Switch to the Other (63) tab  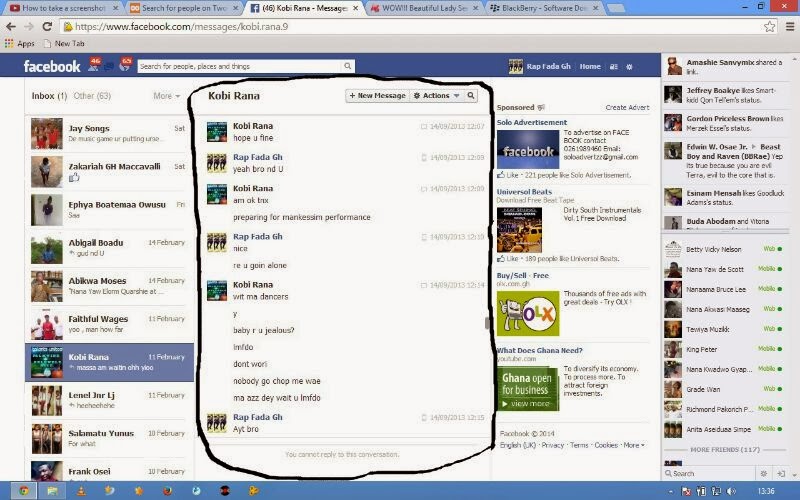pyautogui.click(x=92, y=96)
